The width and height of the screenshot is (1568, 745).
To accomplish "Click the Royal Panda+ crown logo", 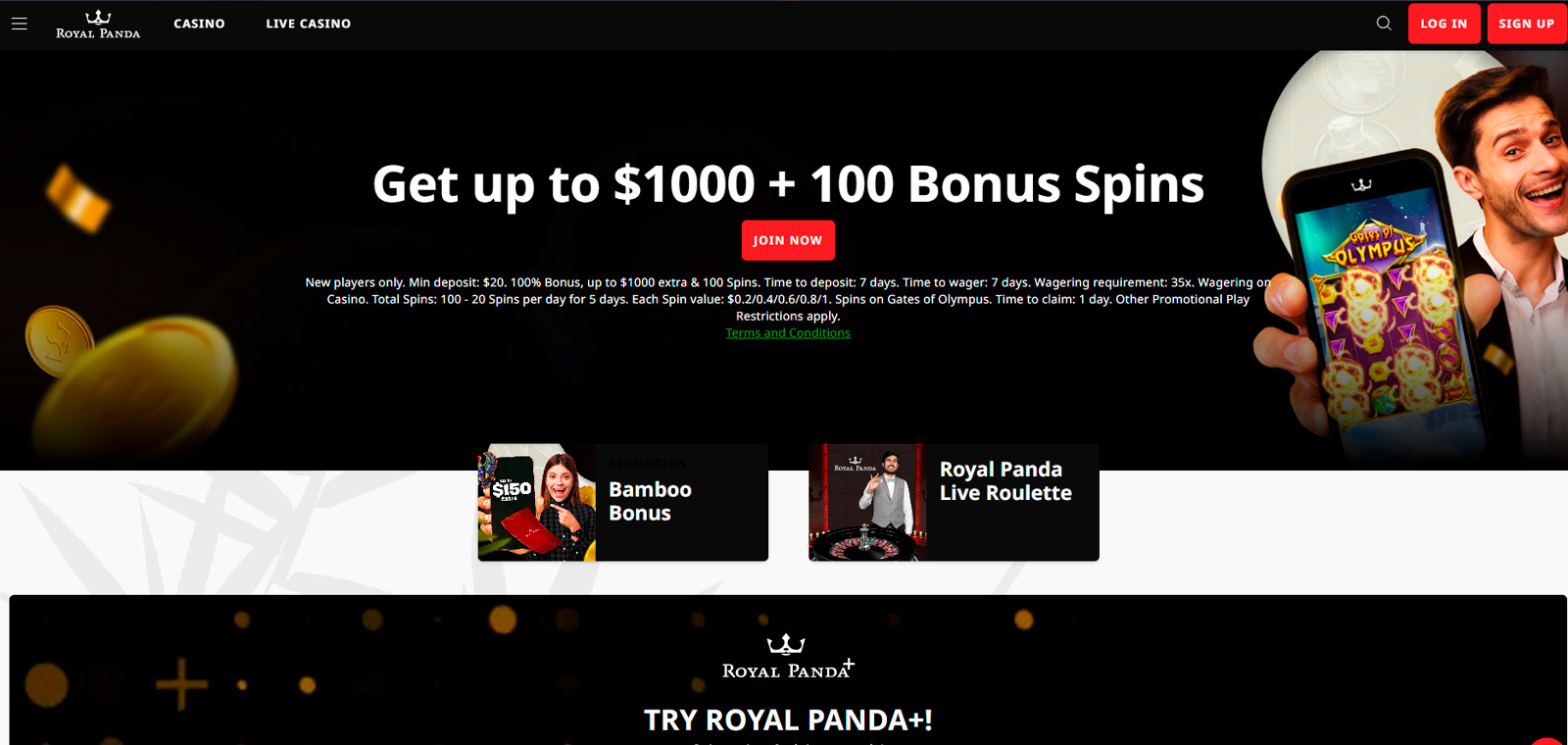I will (x=787, y=656).
